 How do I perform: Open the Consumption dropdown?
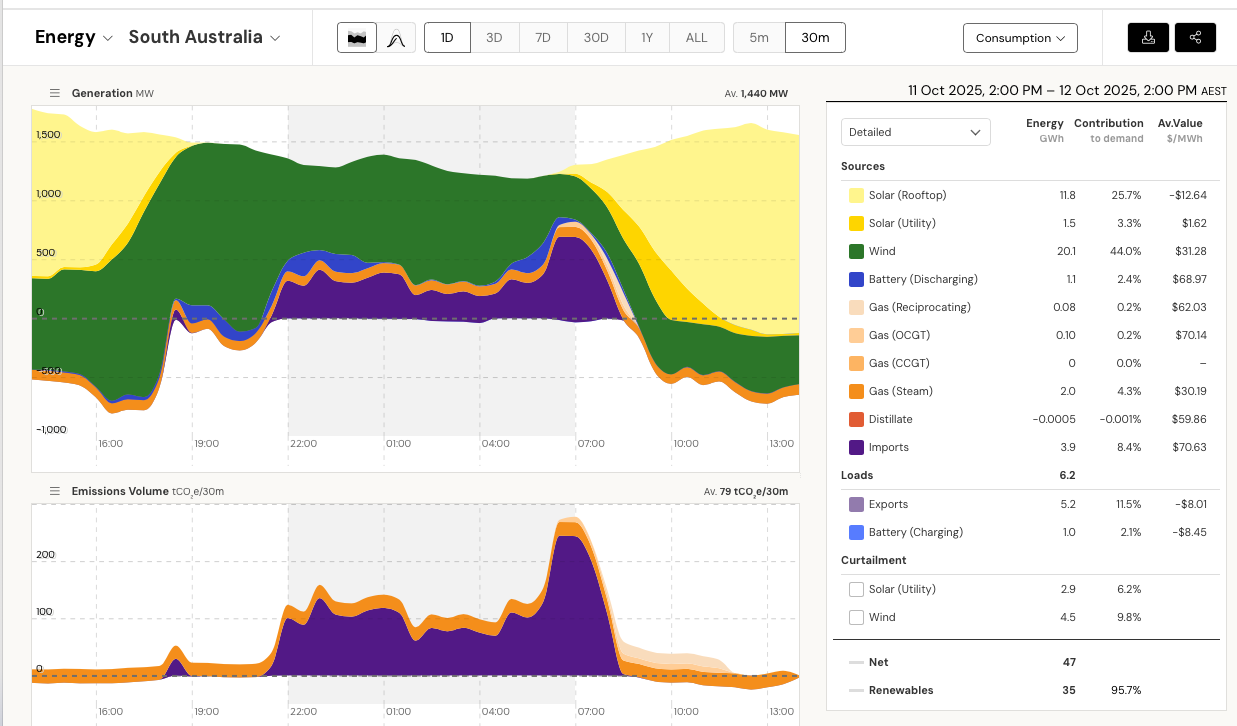tap(1020, 38)
